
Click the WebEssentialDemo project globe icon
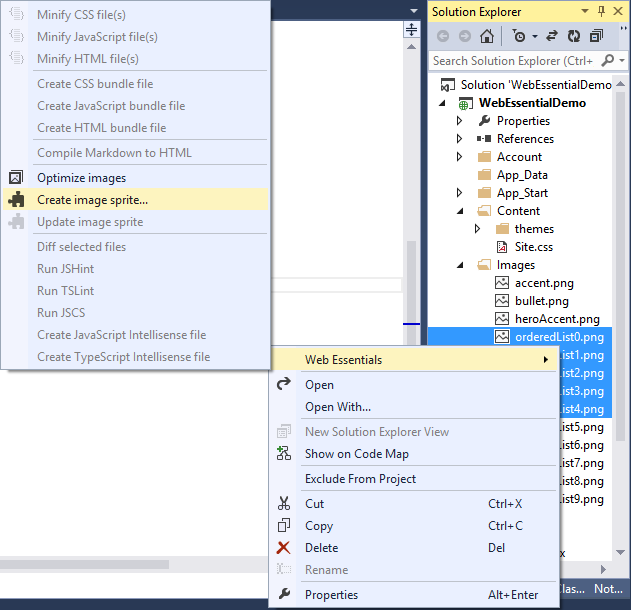coord(465,104)
